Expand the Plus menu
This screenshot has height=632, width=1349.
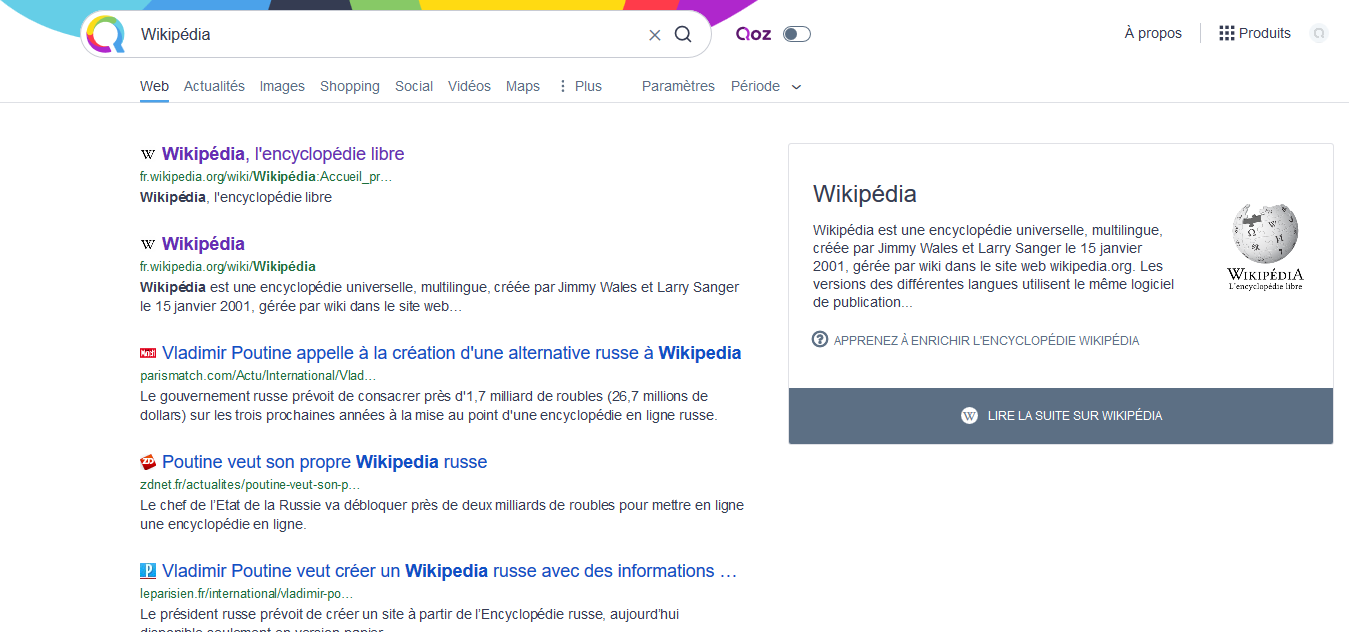pos(580,86)
